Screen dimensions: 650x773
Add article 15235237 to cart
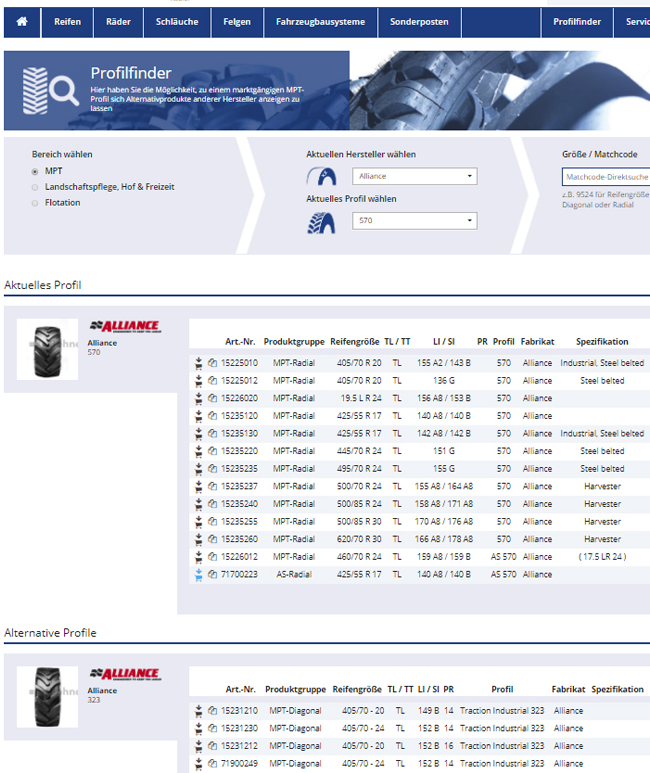click(x=198, y=487)
